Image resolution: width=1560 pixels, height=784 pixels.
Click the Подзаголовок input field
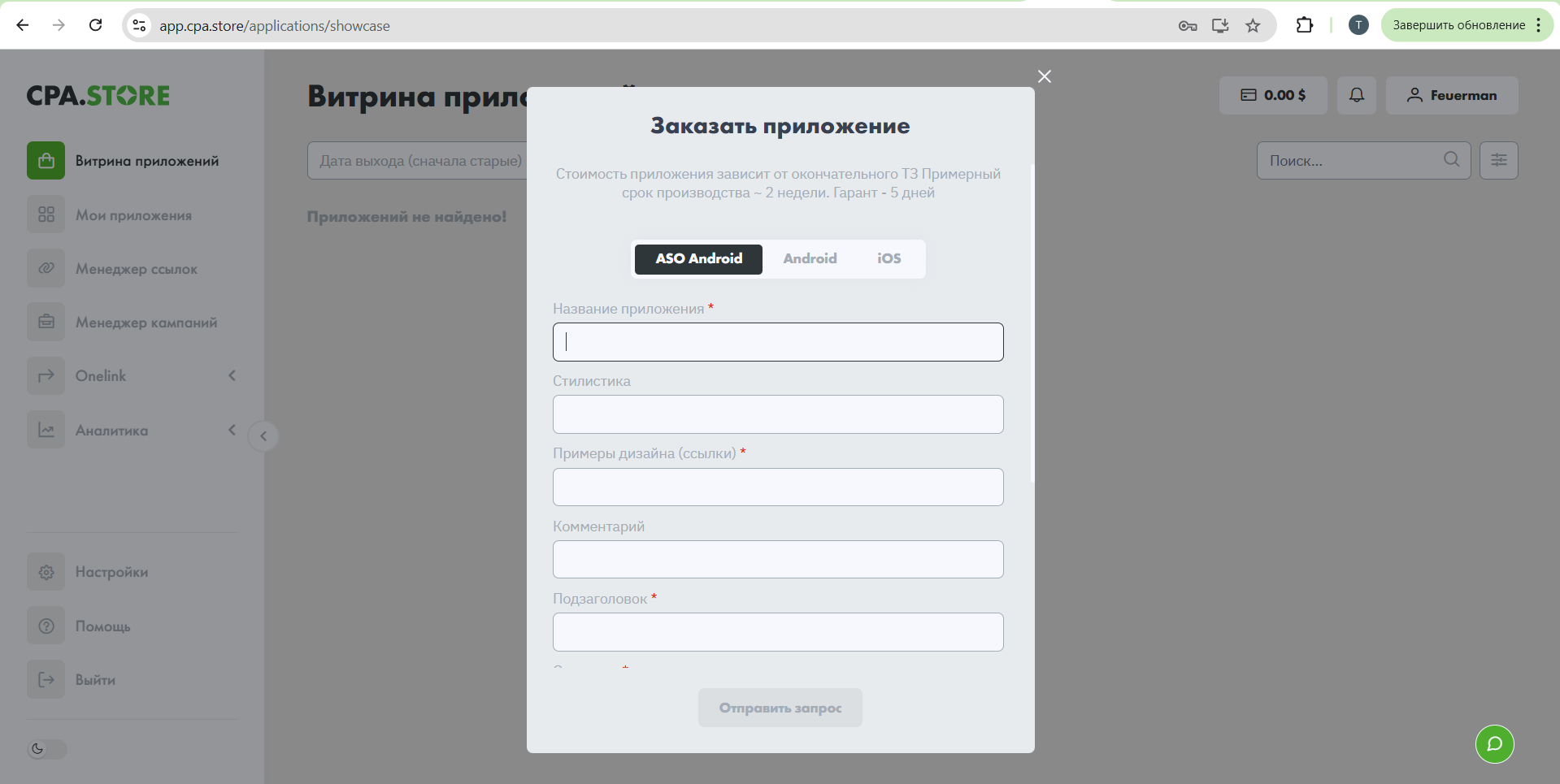click(778, 631)
